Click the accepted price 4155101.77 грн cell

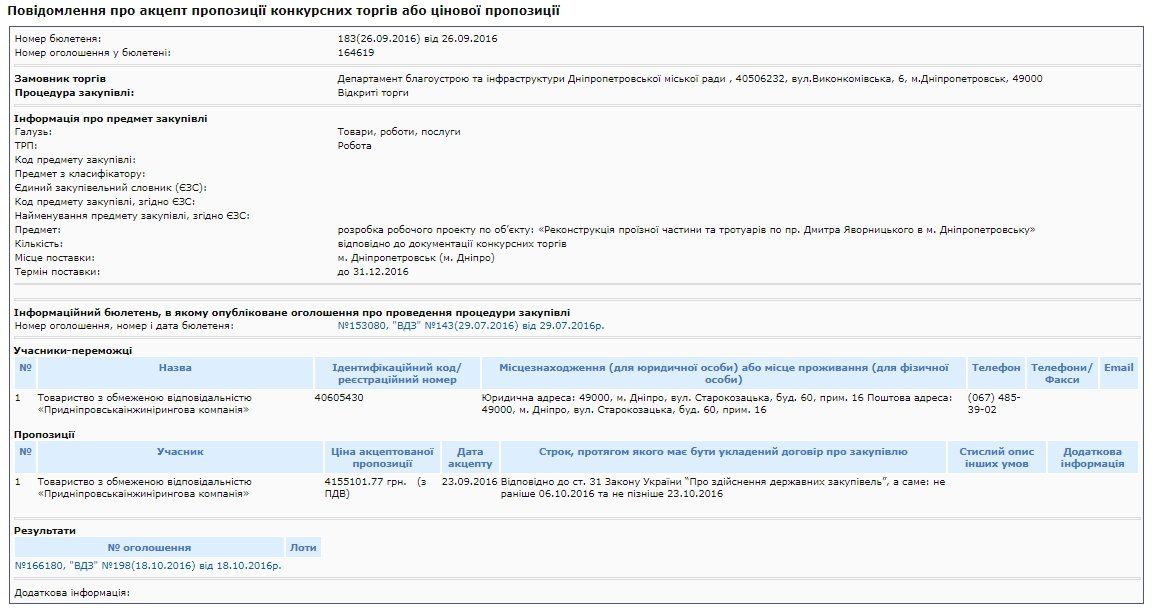(x=375, y=484)
